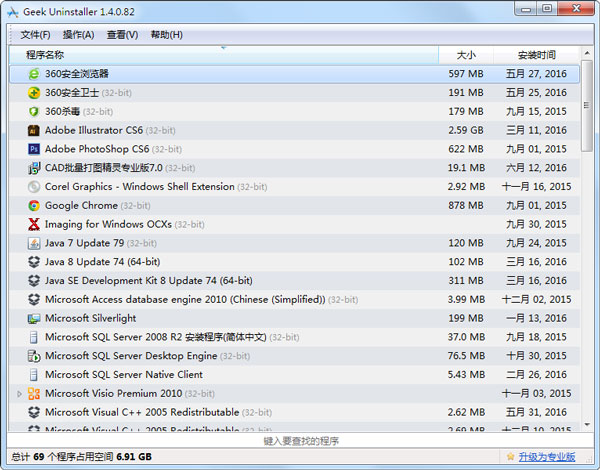Select the 360安全浏览器 row name
600x470 pixels.
[x=77, y=74]
